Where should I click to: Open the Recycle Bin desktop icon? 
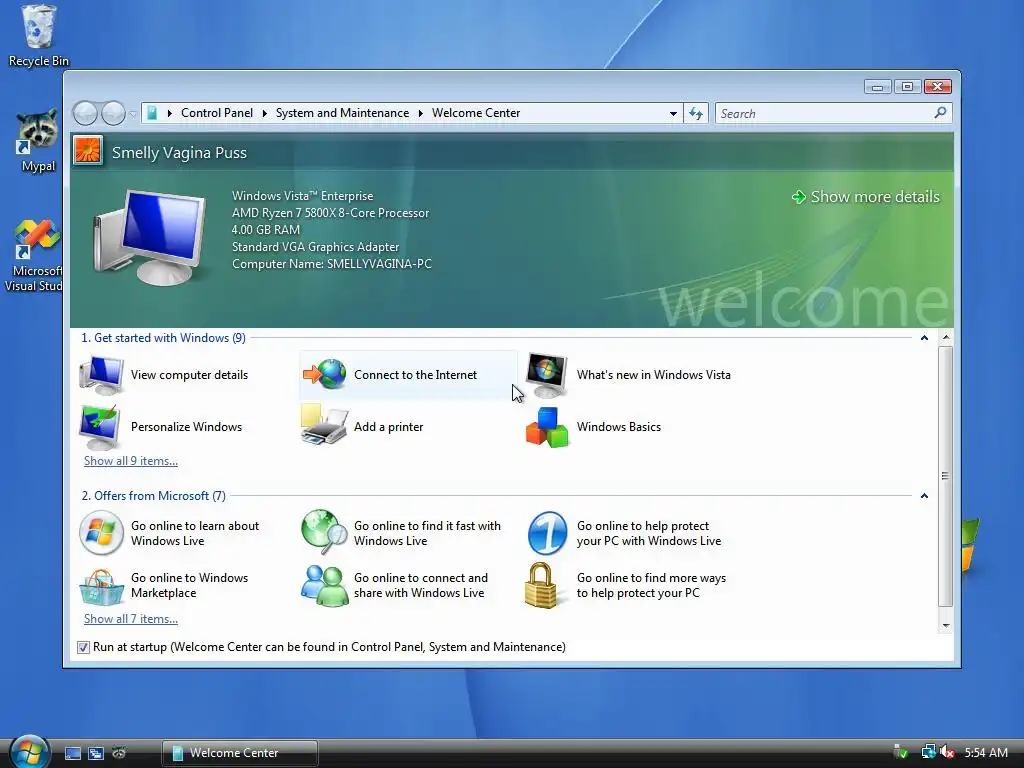point(39,36)
